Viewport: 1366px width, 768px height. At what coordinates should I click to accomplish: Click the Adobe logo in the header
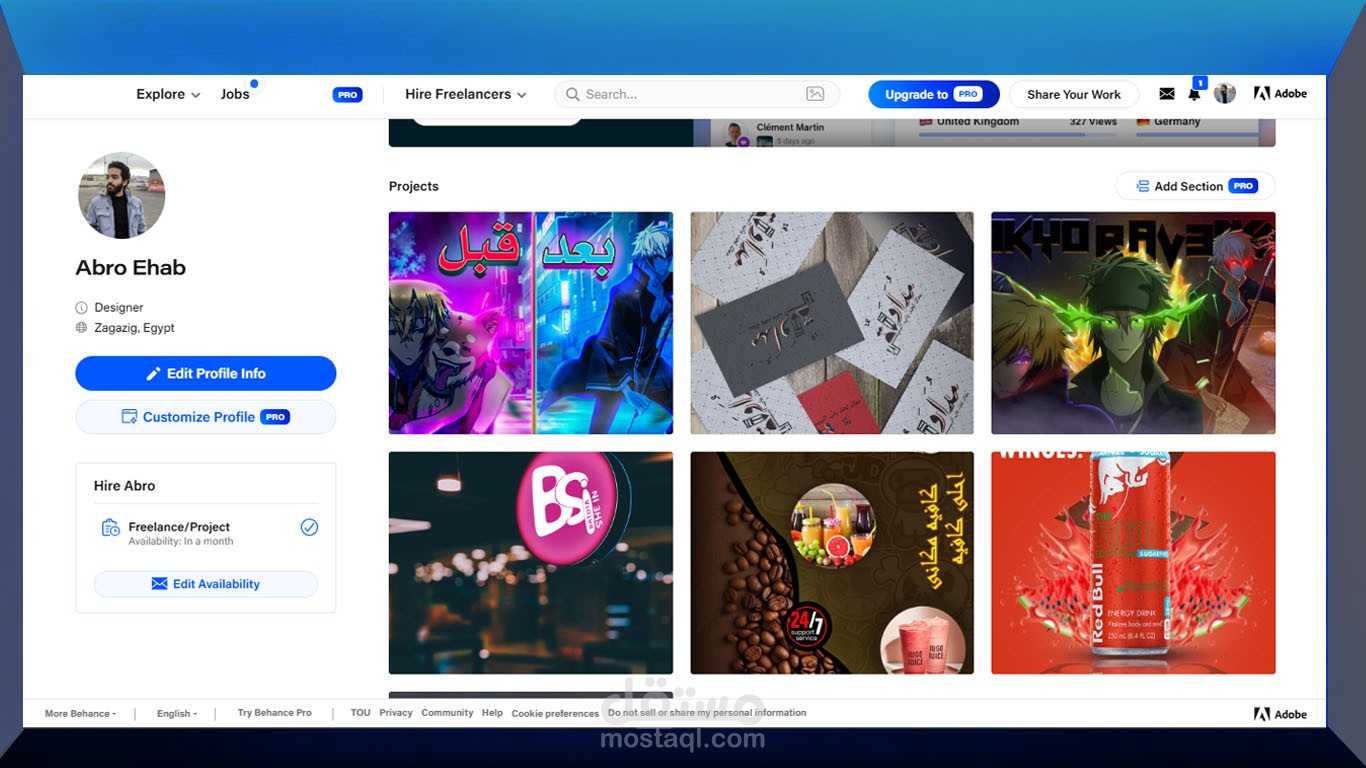click(x=1280, y=94)
